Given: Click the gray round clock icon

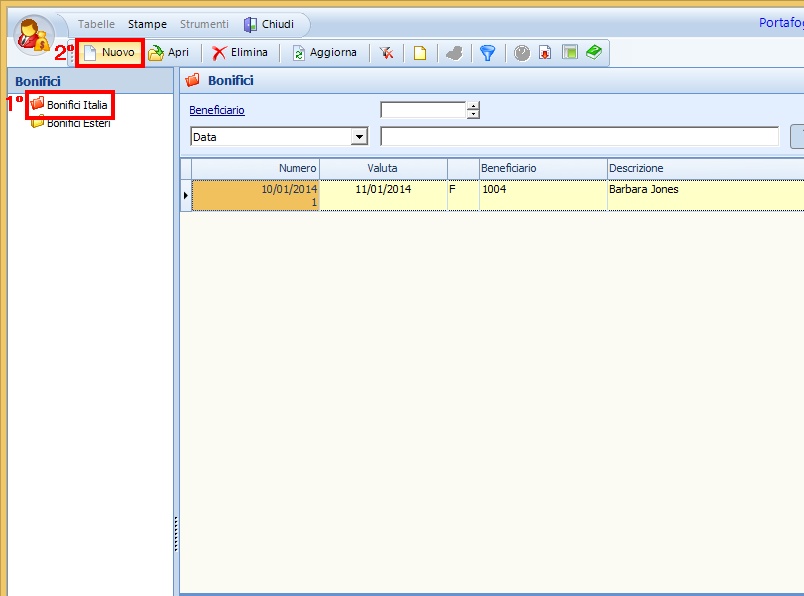Looking at the screenshot, I should tap(522, 53).
